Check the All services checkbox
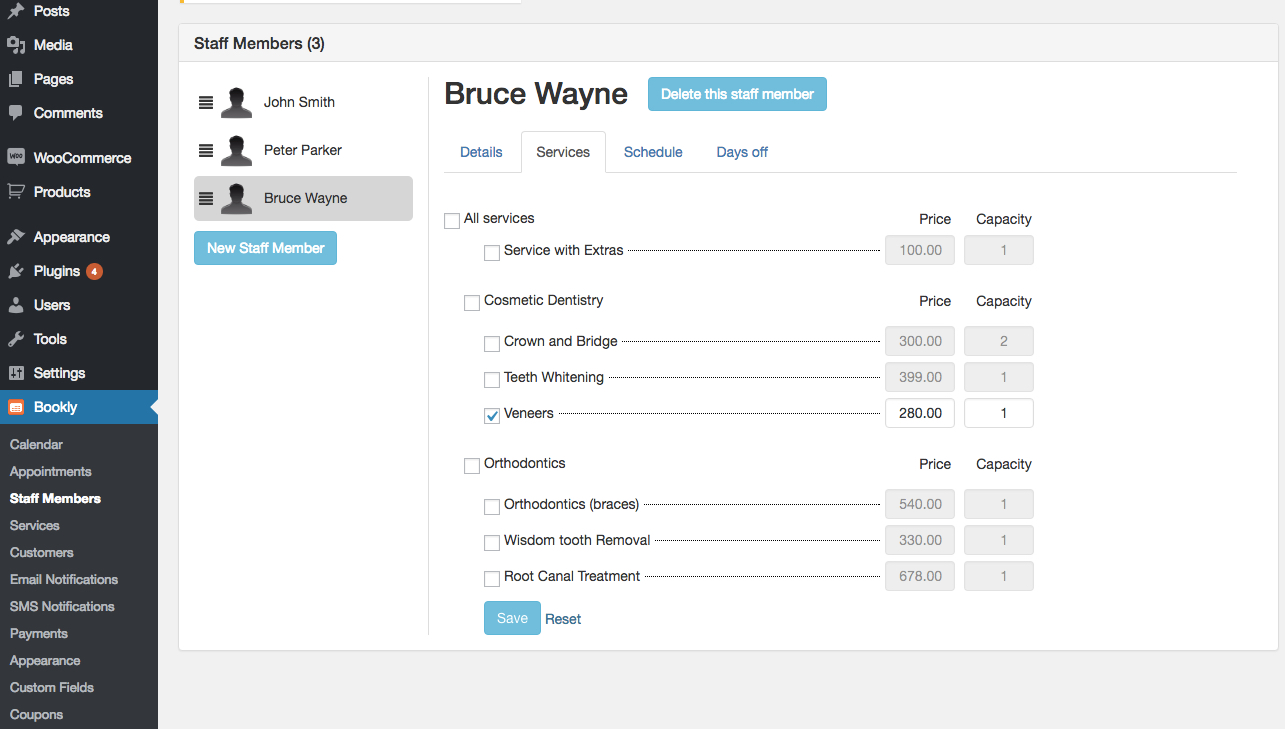 [x=452, y=220]
